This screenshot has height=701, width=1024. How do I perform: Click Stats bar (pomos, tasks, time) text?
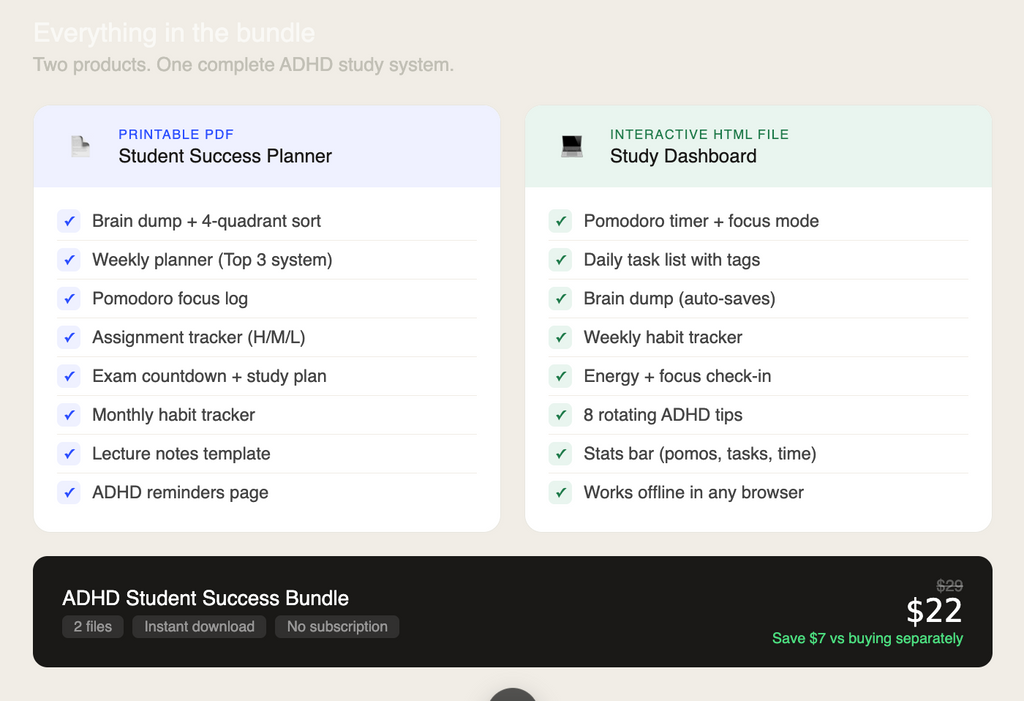[700, 454]
